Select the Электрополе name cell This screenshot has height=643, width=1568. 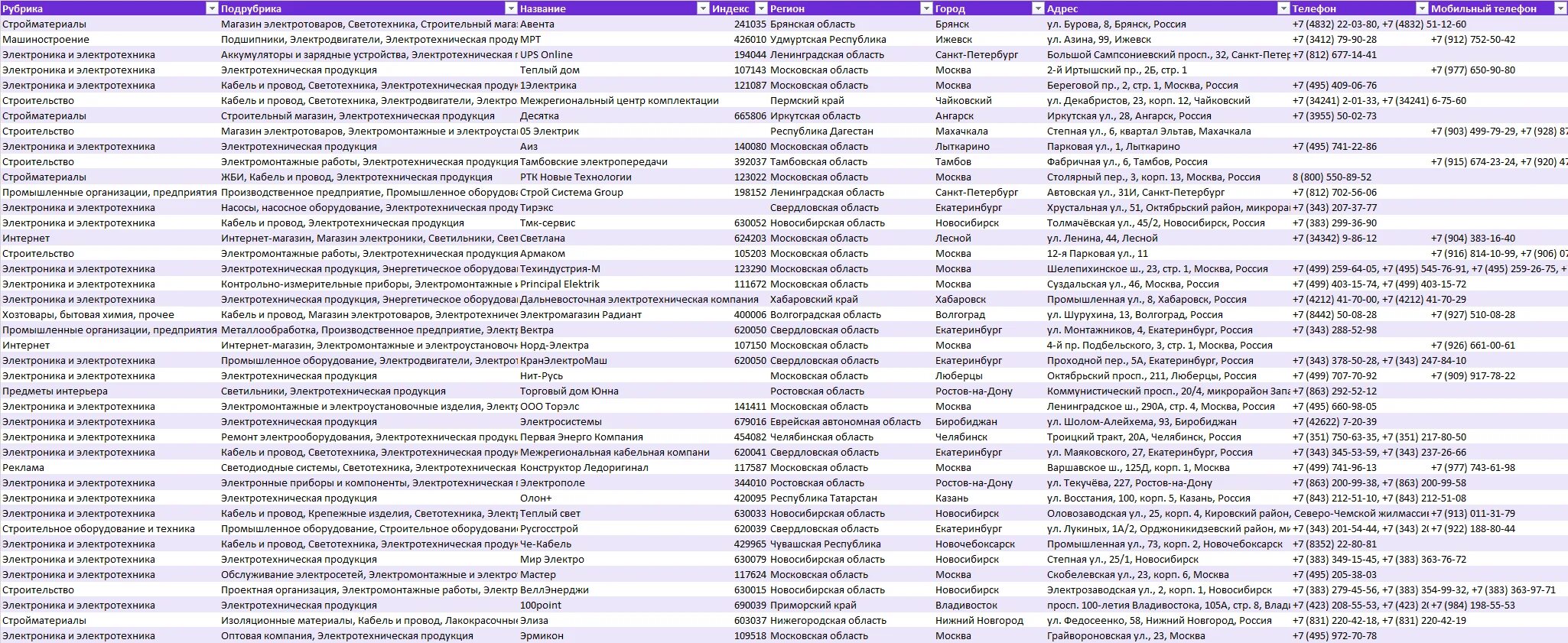(613, 482)
